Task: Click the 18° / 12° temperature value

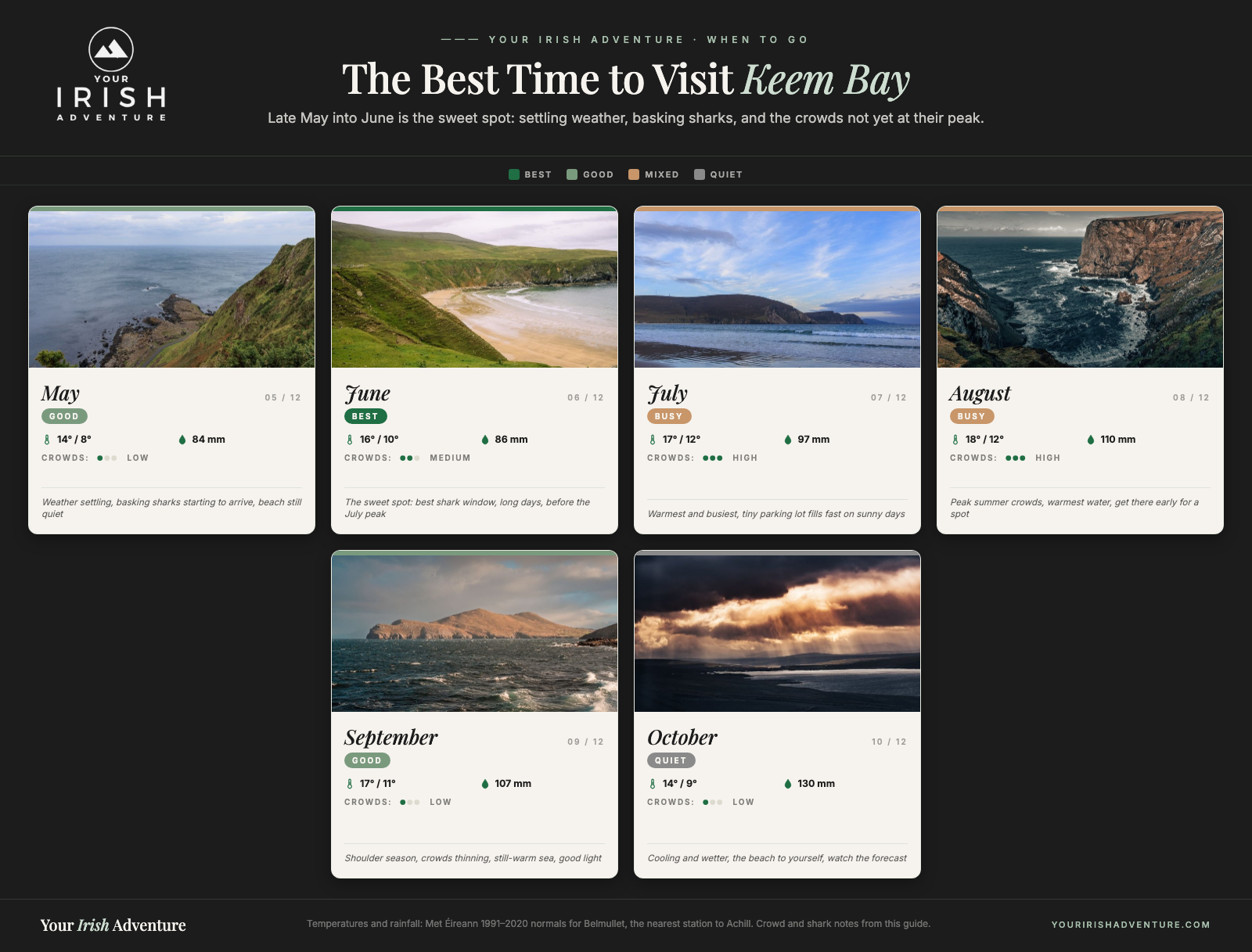Action: pyautogui.click(x=984, y=440)
